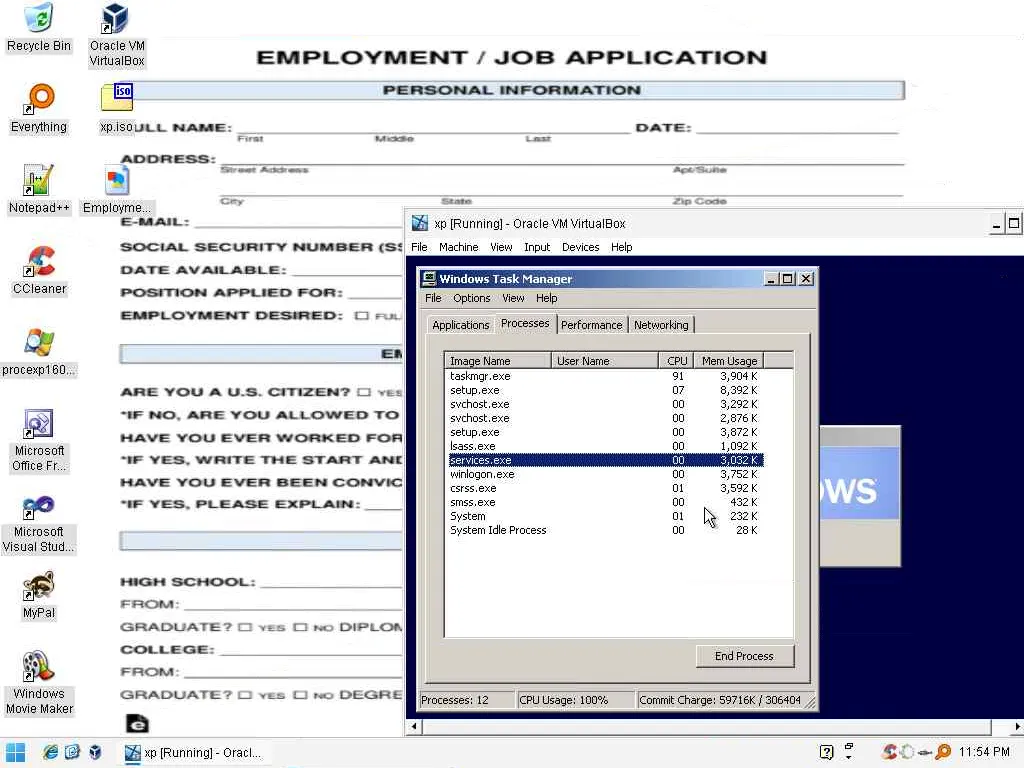Click the help question mark tray icon
The height and width of the screenshot is (768, 1024).
click(826, 752)
